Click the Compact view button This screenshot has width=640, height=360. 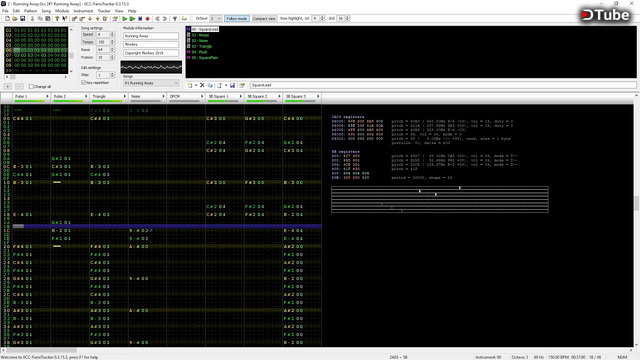pyautogui.click(x=264, y=19)
